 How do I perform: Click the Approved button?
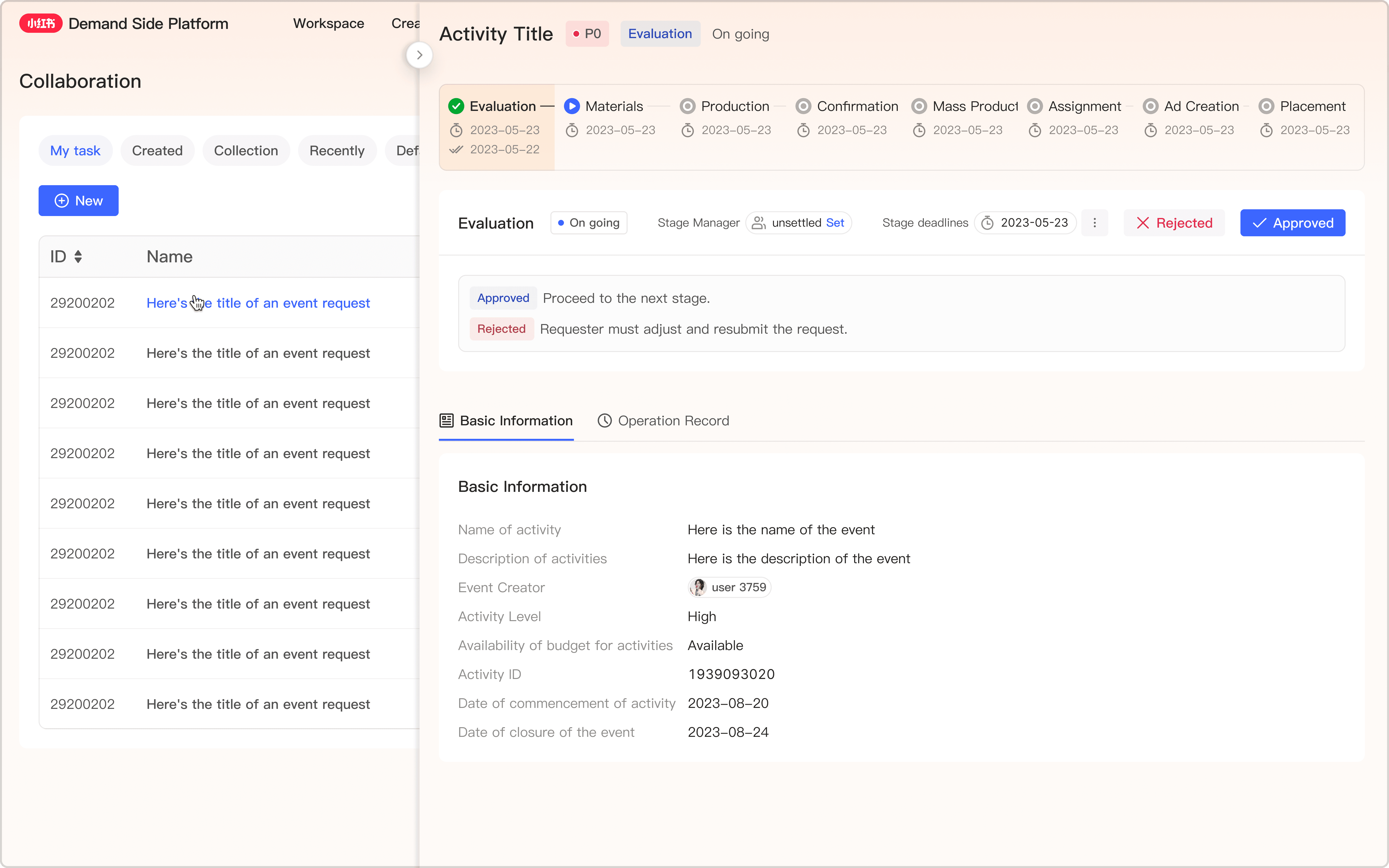[1293, 223]
